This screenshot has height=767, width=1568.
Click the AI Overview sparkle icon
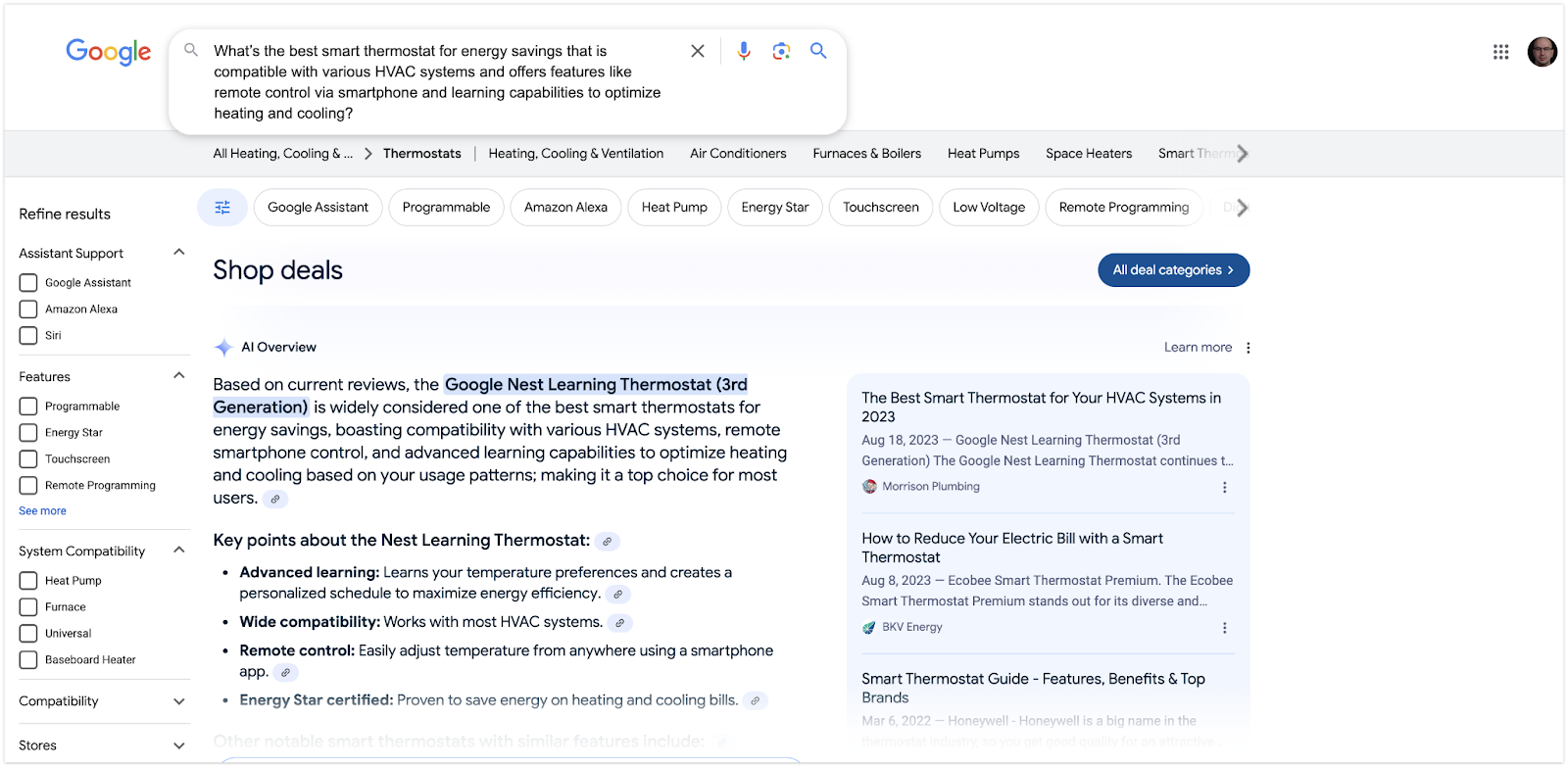point(223,348)
